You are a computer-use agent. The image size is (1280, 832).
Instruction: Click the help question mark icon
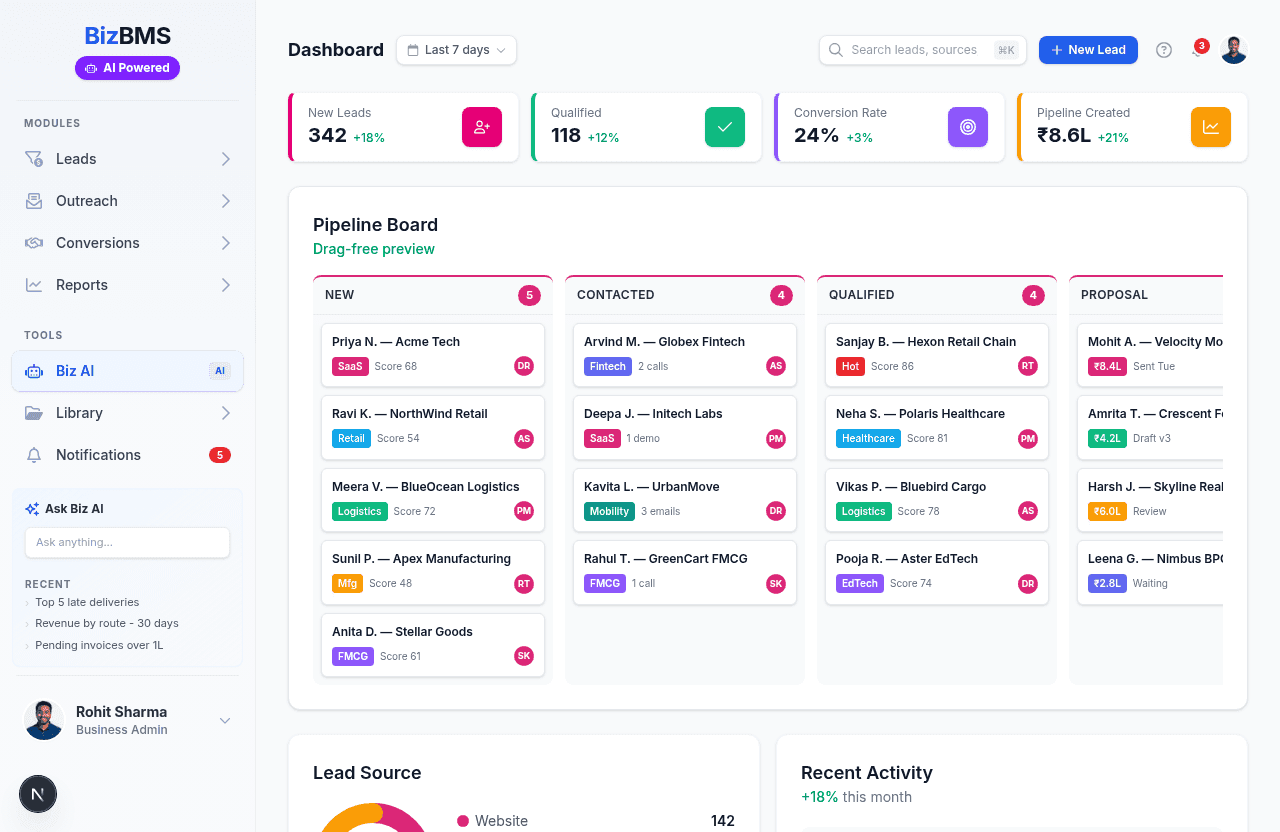coord(1164,50)
